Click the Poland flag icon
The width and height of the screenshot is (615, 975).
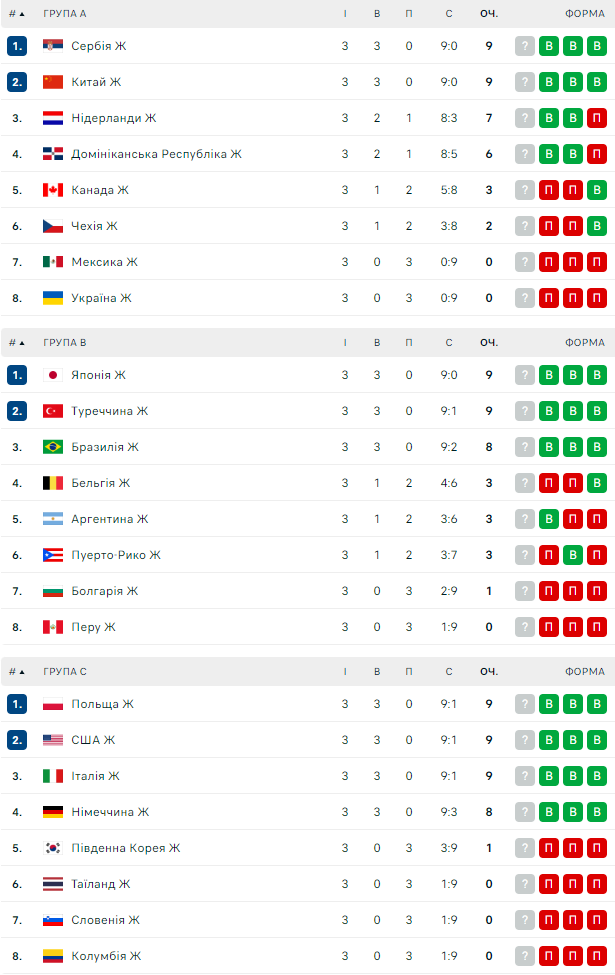point(53,704)
